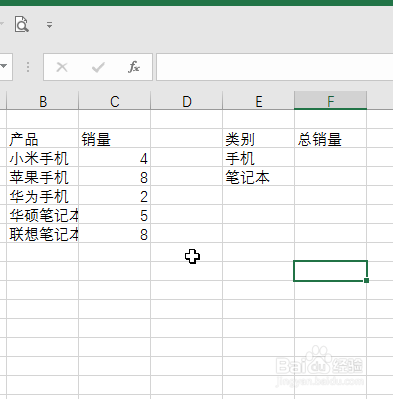Select category cell 笔记本 in column E
Image resolution: width=393 pixels, height=399 pixels.
pyautogui.click(x=259, y=177)
